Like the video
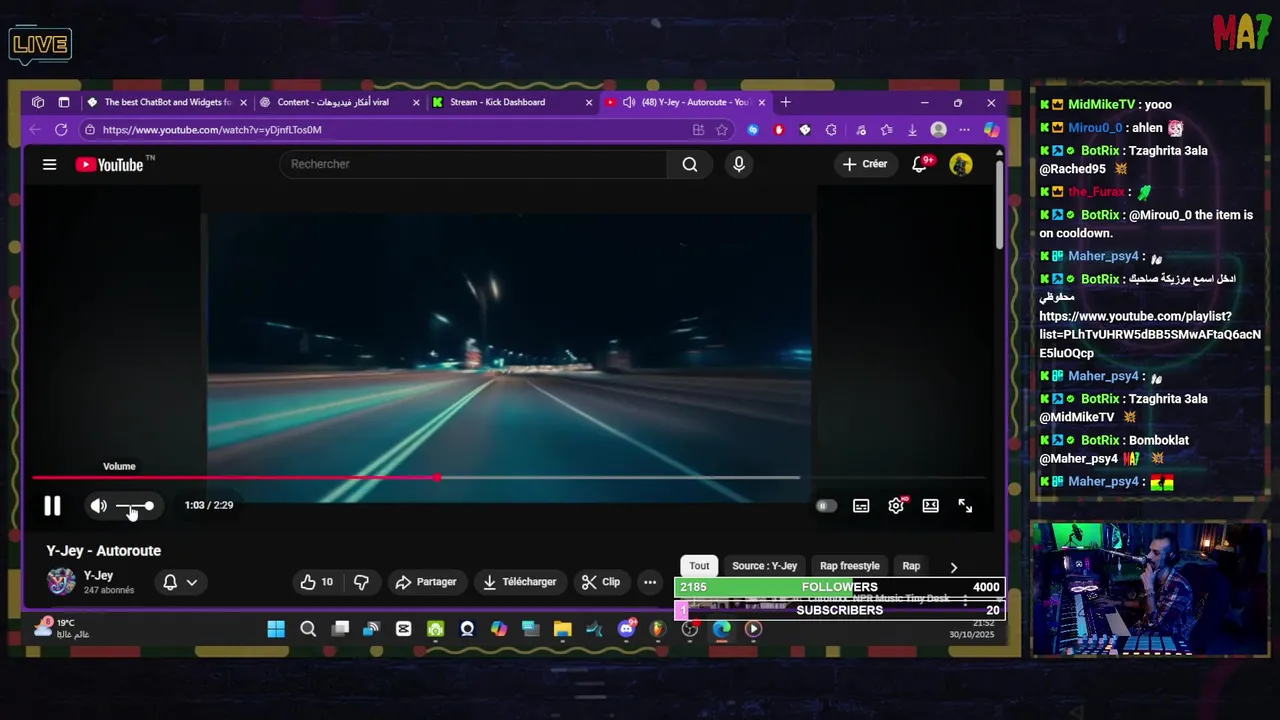 point(317,582)
